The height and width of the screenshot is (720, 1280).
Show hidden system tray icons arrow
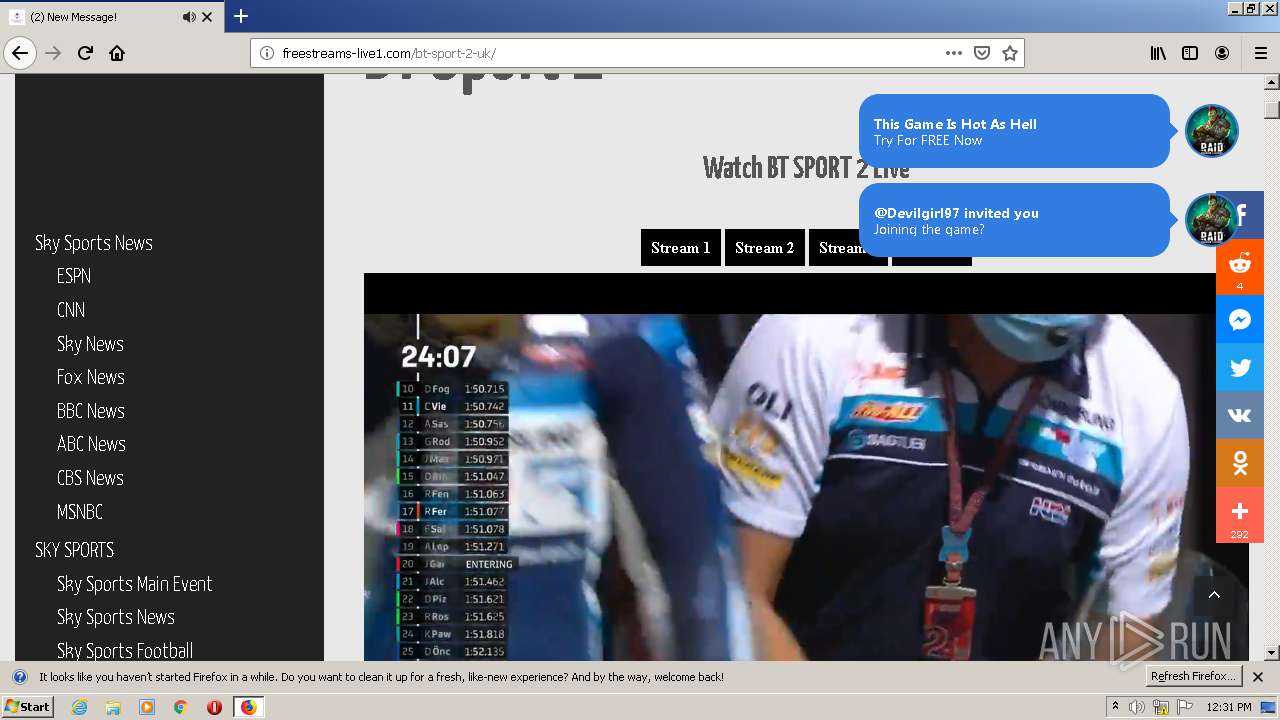[x=1115, y=707]
